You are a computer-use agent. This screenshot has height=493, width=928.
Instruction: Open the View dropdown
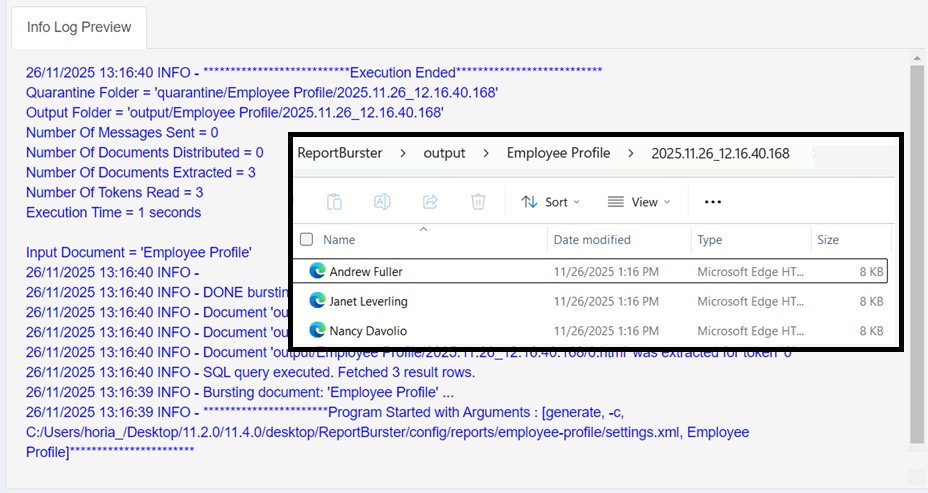[639, 202]
